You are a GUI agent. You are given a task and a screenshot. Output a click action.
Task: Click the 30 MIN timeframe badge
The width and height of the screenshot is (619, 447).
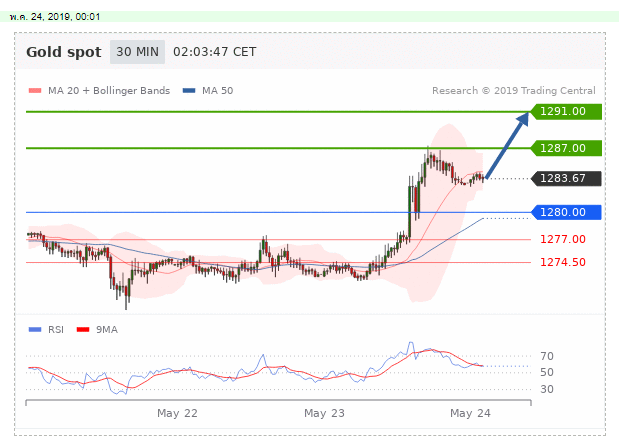[137, 52]
